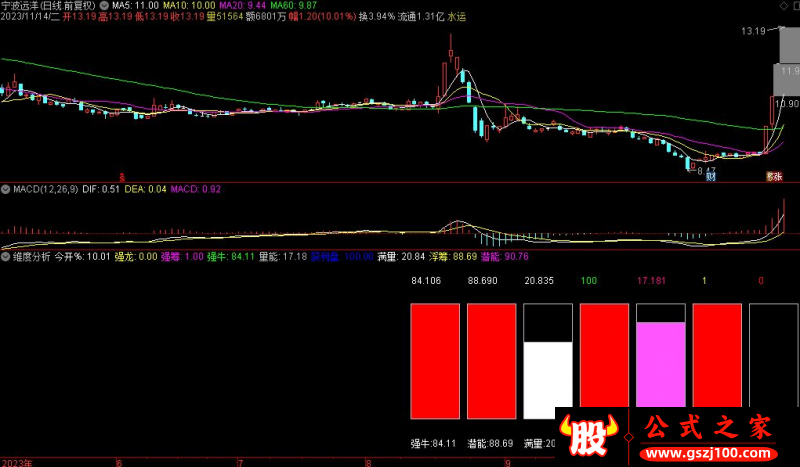The height and width of the screenshot is (467, 800).
Task: Click the 维度分析 indicator name
Action: pos(32,257)
